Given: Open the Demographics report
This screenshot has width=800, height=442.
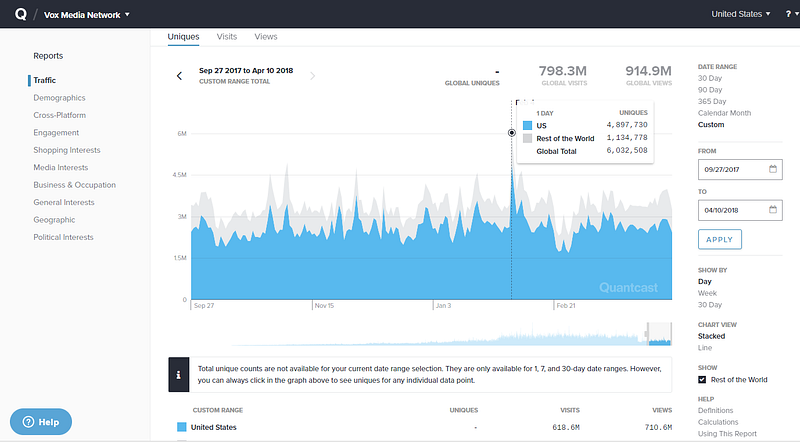Looking at the screenshot, I should (x=59, y=97).
